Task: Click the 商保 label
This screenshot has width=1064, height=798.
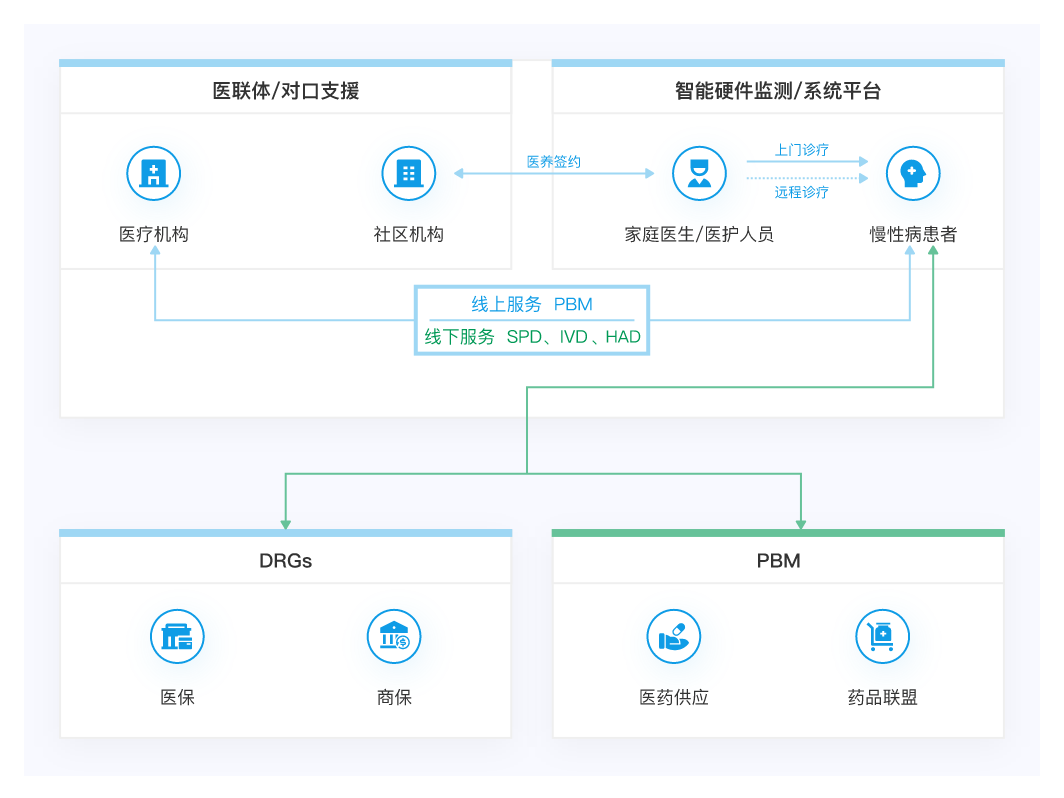Action: click(x=394, y=697)
